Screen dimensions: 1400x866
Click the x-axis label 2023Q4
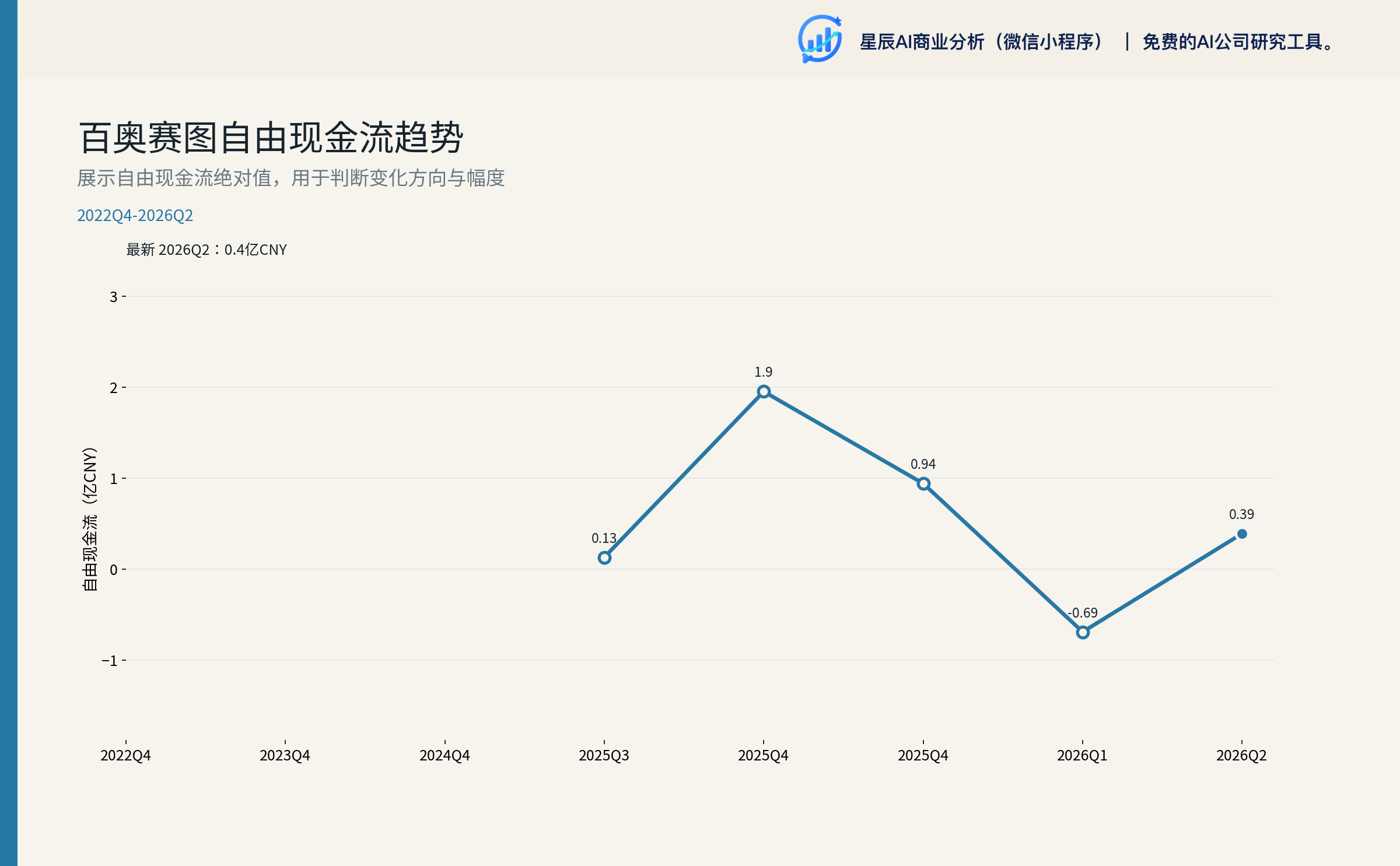tap(285, 756)
